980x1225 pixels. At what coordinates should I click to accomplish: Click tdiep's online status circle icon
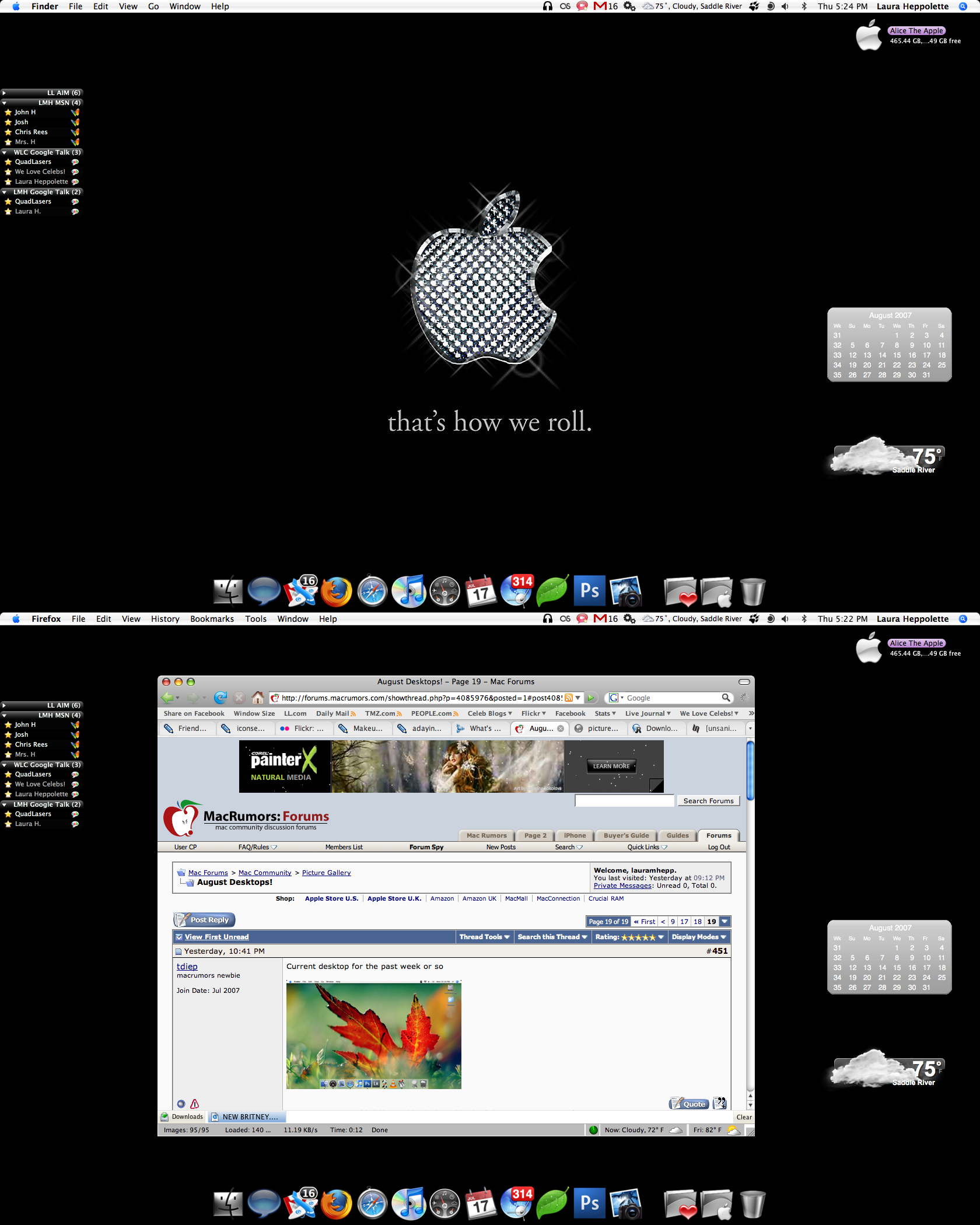pos(181,1104)
